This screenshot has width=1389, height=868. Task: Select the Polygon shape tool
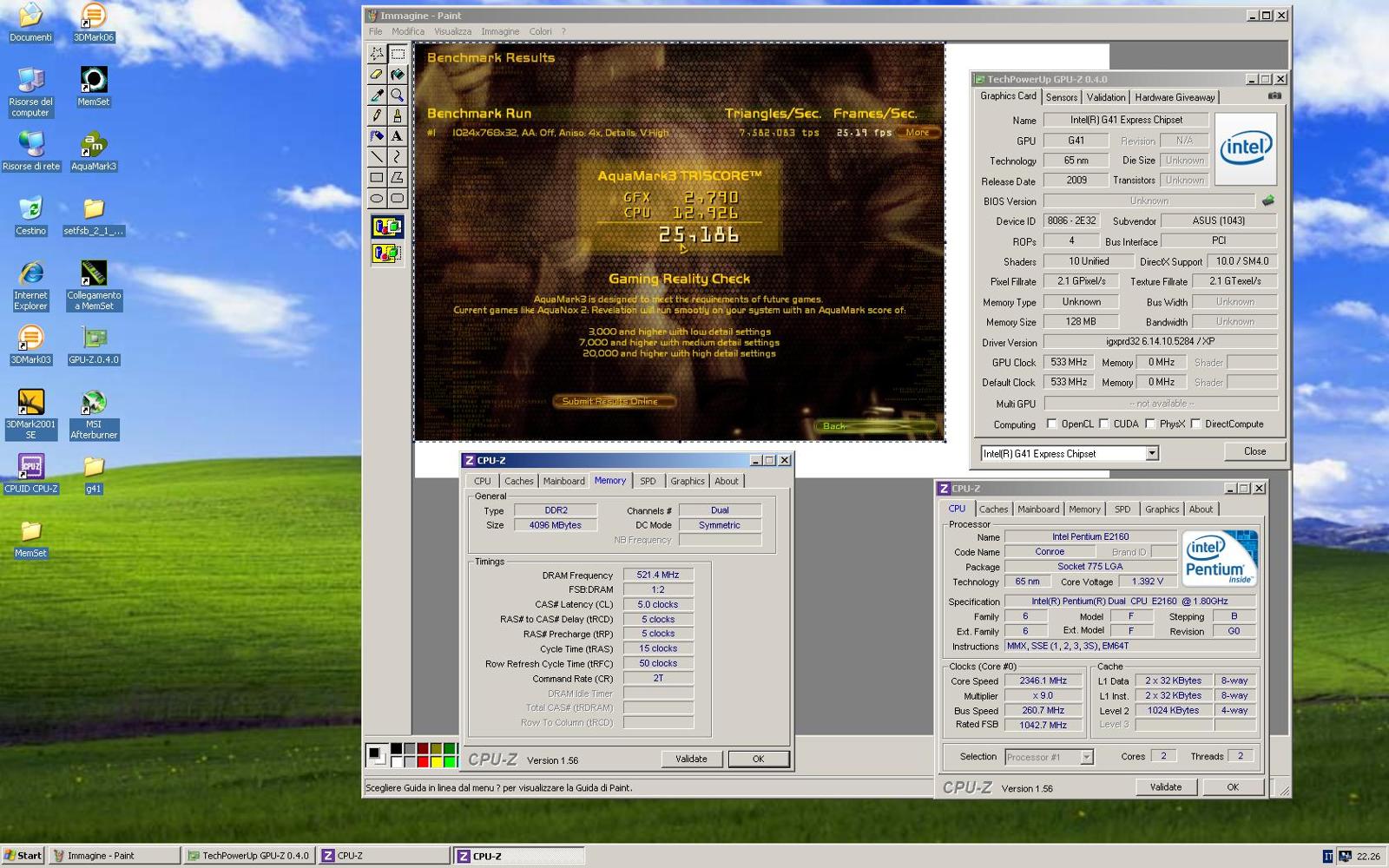[x=398, y=178]
